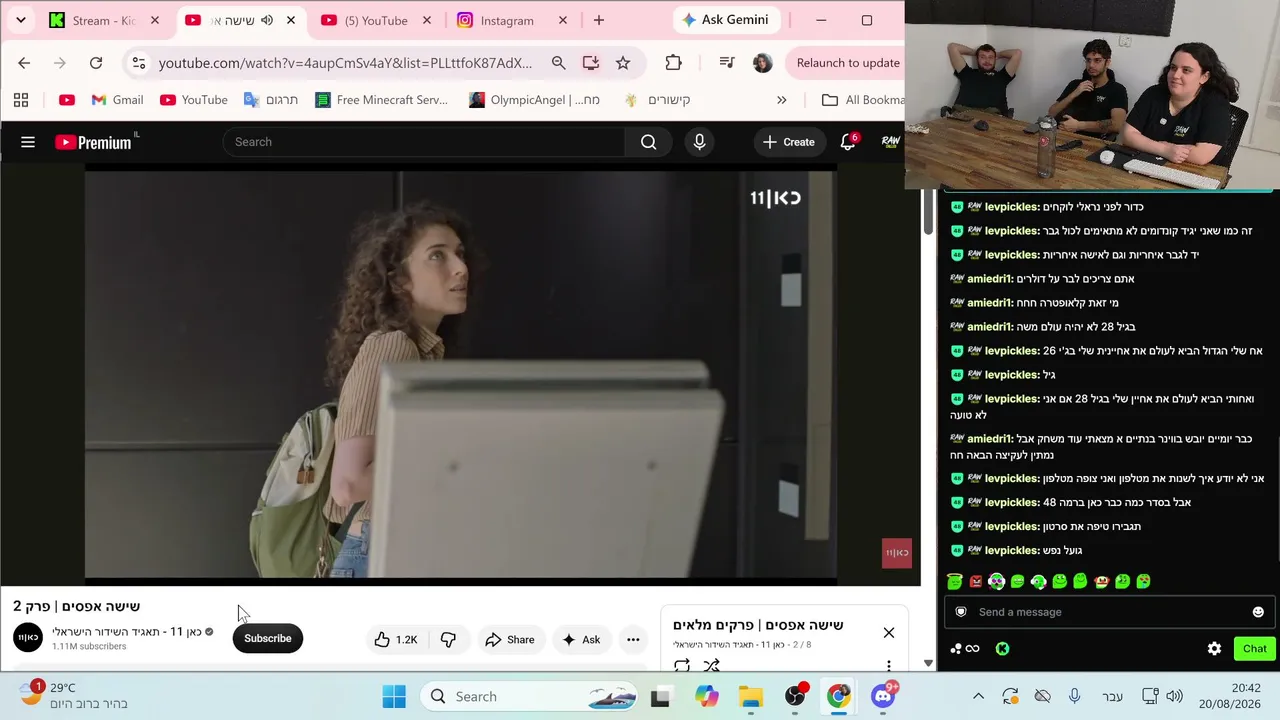Click Relaunch to update
1280x720 pixels.
848,63
